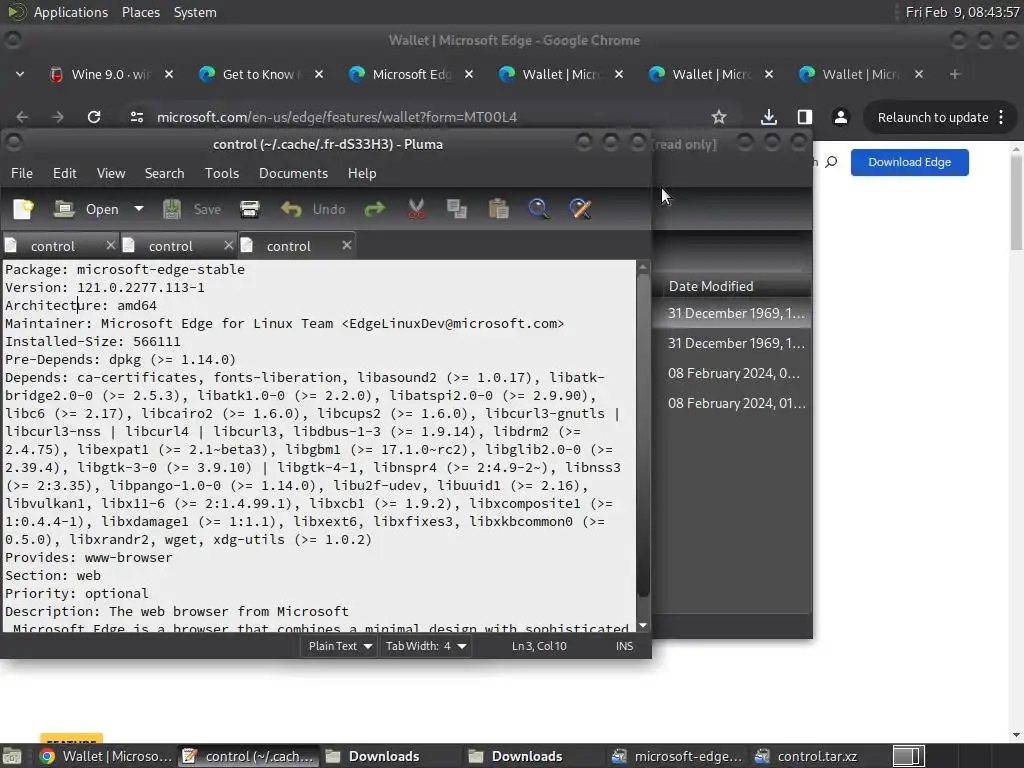Open the Search menu

pos(165,173)
